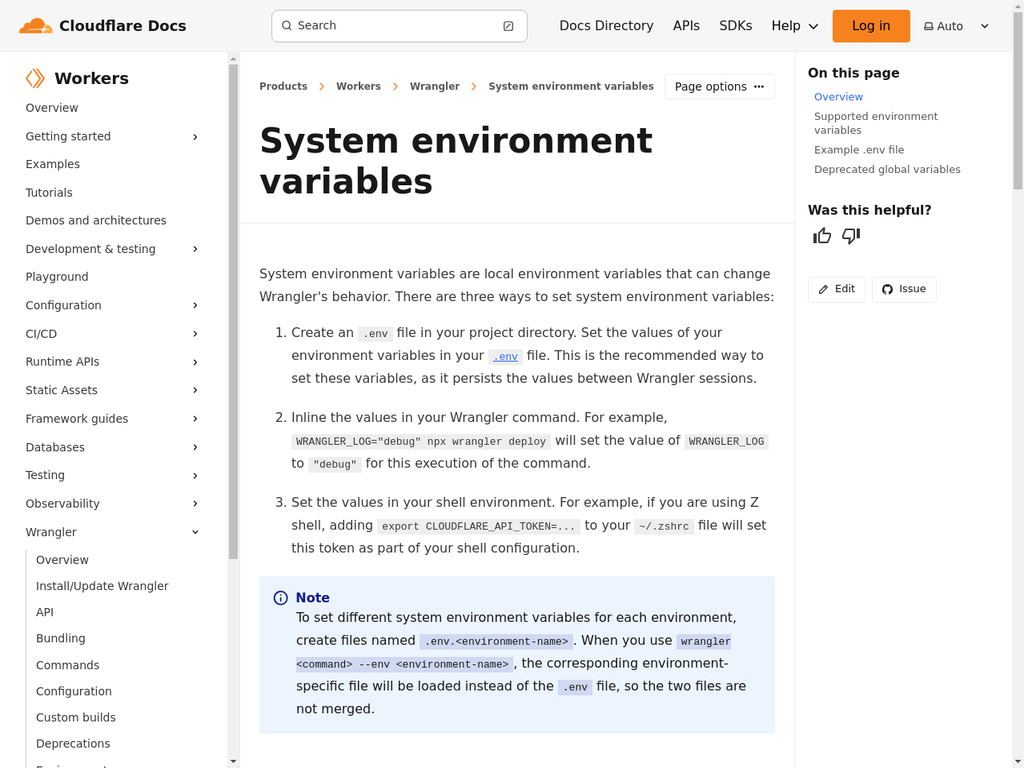Click the sidebar scrollbar thumb
This screenshot has width=1024, height=768.
click(233, 312)
